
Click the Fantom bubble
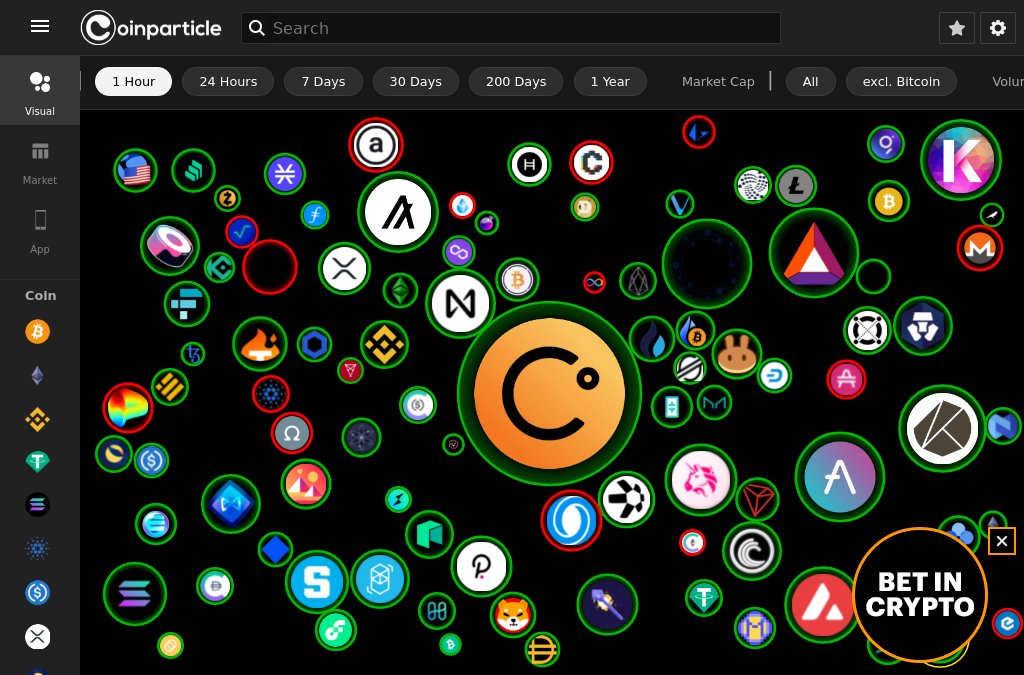[379, 578]
